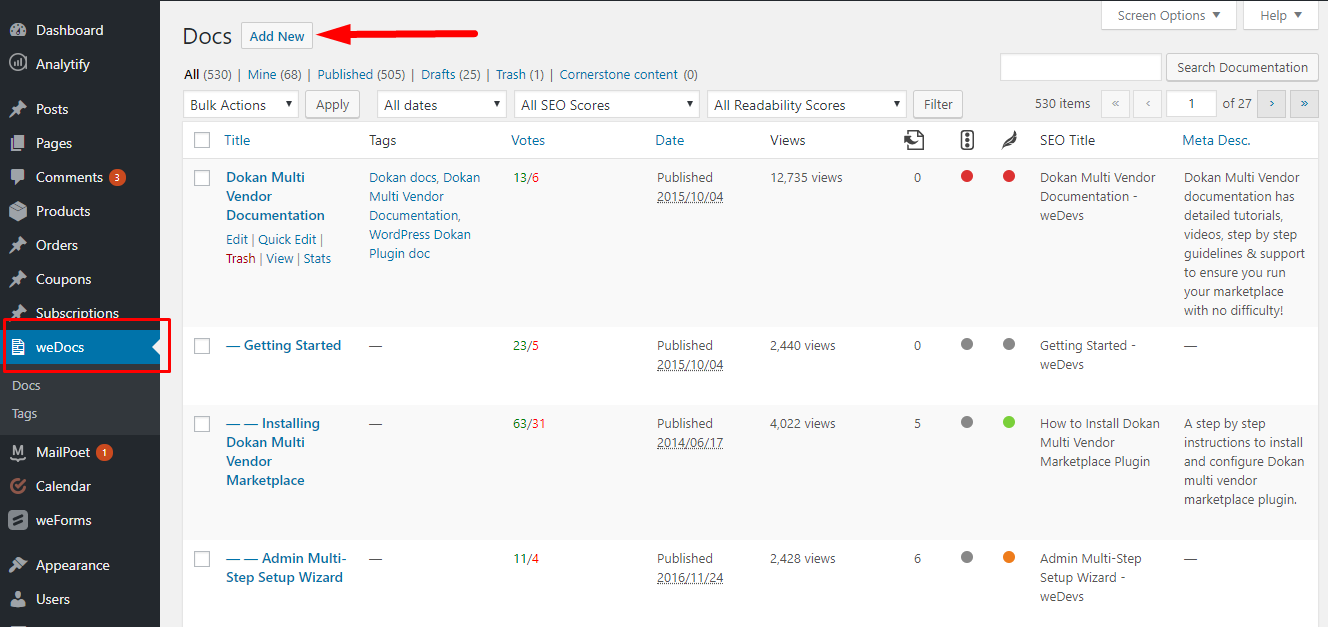1328x627 pixels.
Task: Show Trash (1) docs
Action: pyautogui.click(x=520, y=74)
